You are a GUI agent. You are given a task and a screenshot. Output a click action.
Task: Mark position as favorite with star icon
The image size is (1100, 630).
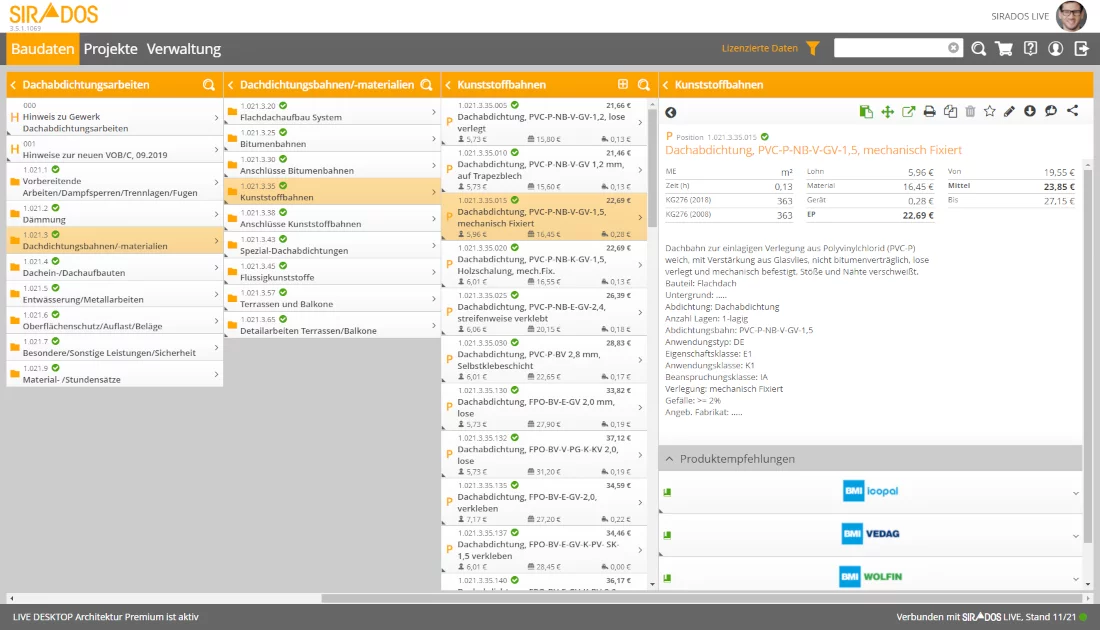(989, 112)
